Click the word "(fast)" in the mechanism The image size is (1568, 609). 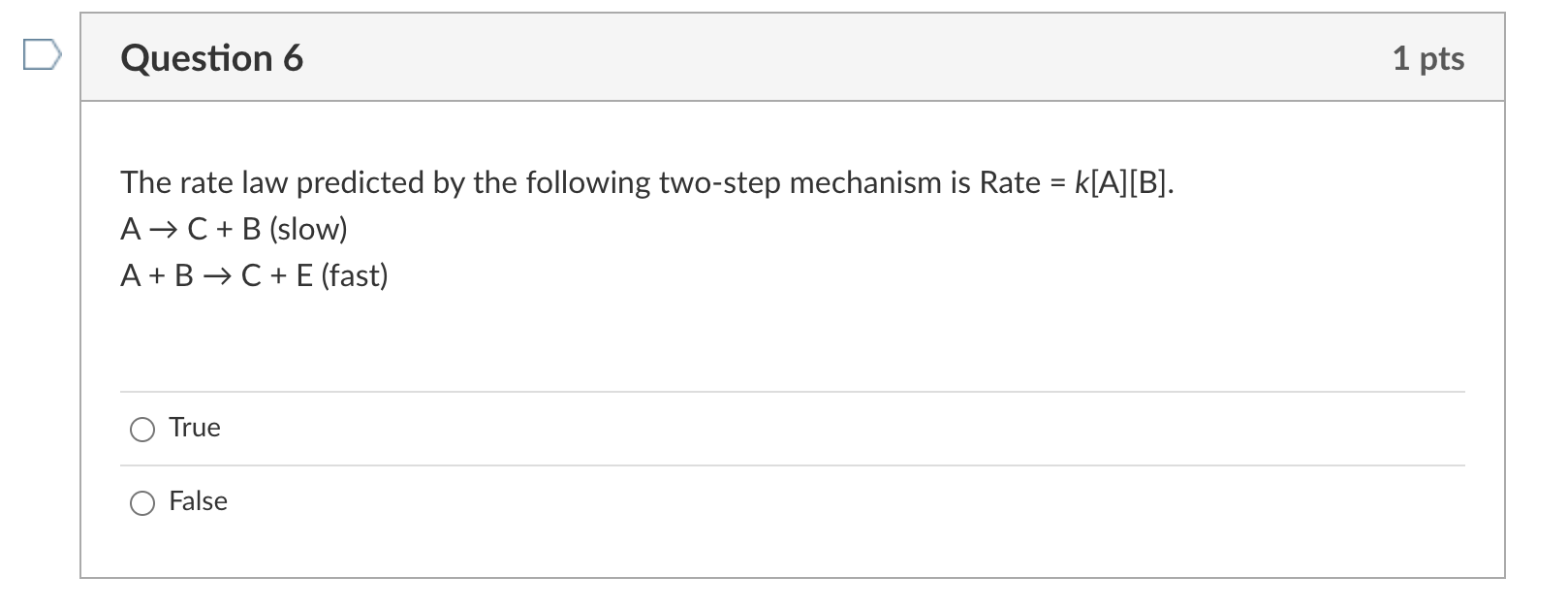point(355,275)
